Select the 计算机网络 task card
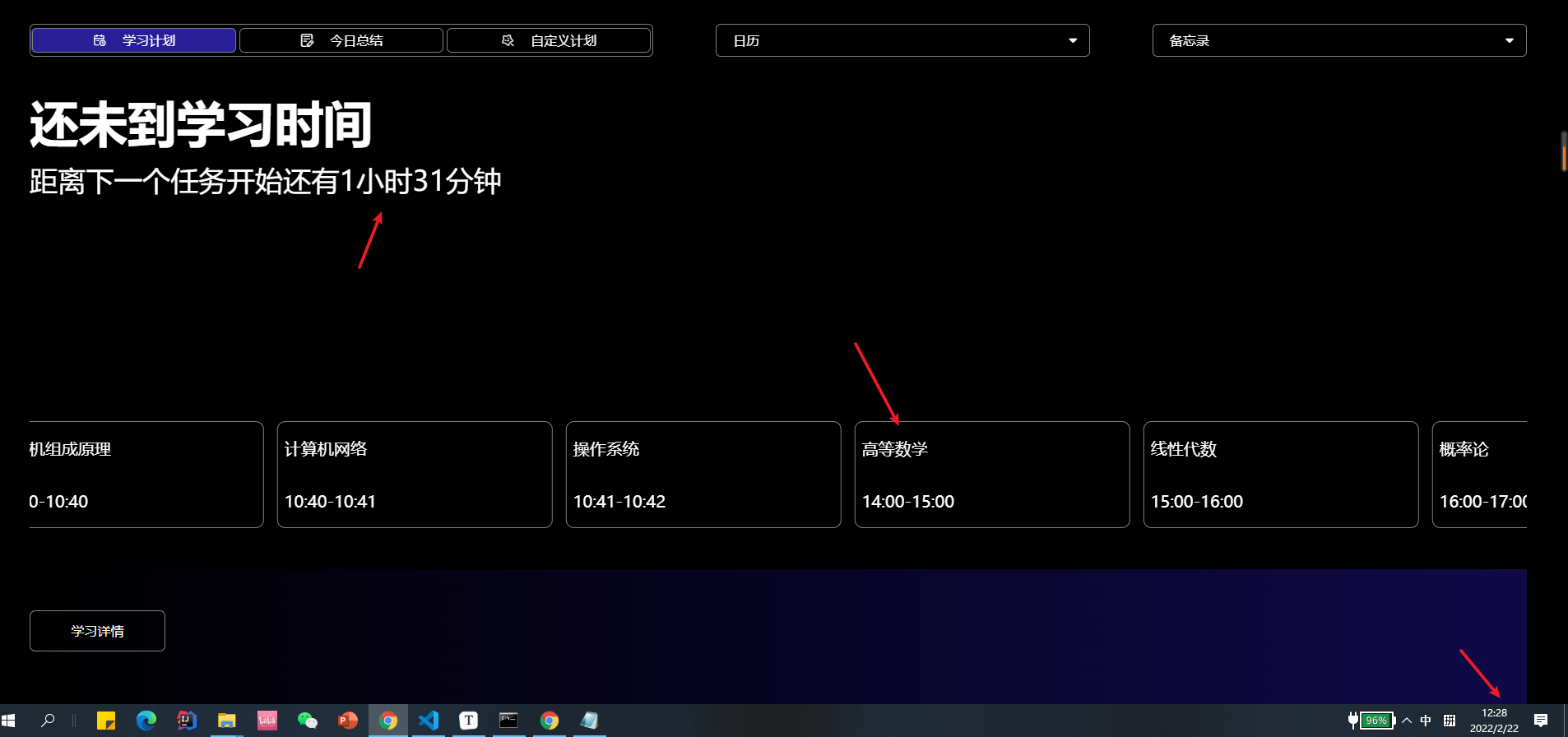 [415, 475]
